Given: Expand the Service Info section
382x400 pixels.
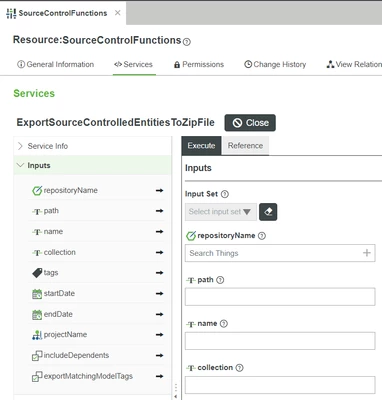Looking at the screenshot, I should pos(92,146).
